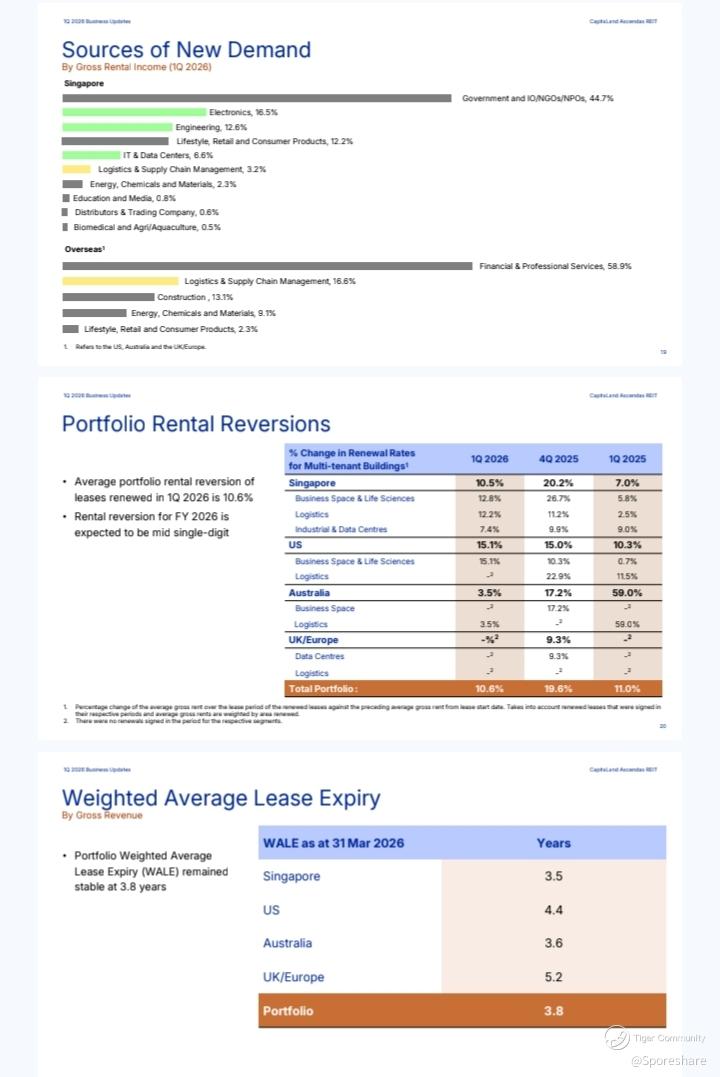
Task: Click the "Portfolio Rental Reversions" slide title
Action: pos(196,424)
